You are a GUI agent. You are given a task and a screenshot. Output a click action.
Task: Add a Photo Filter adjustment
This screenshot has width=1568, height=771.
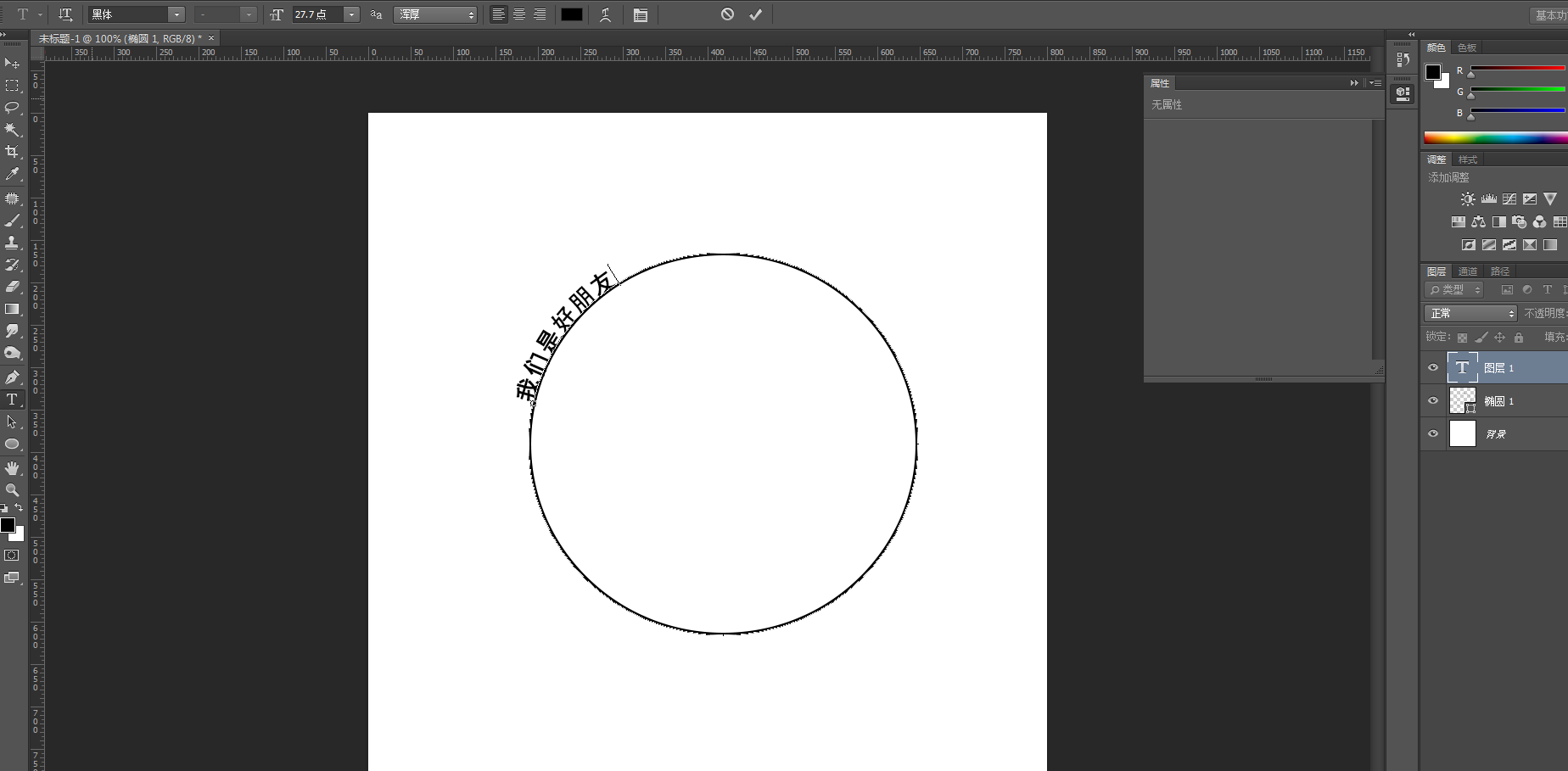[1520, 222]
